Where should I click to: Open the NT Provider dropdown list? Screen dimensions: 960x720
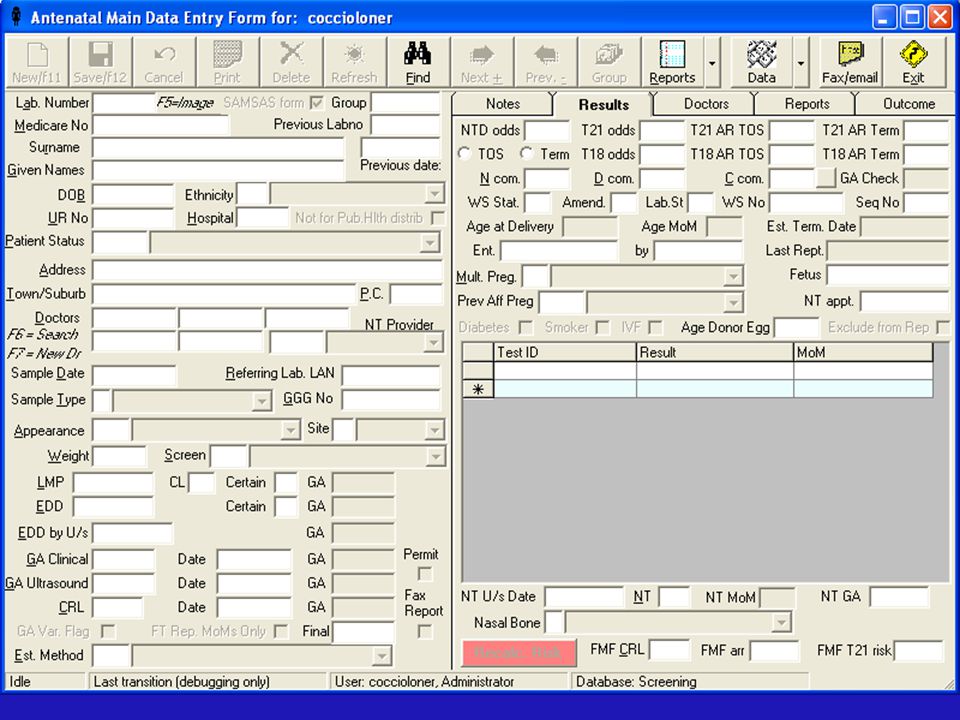pos(433,343)
